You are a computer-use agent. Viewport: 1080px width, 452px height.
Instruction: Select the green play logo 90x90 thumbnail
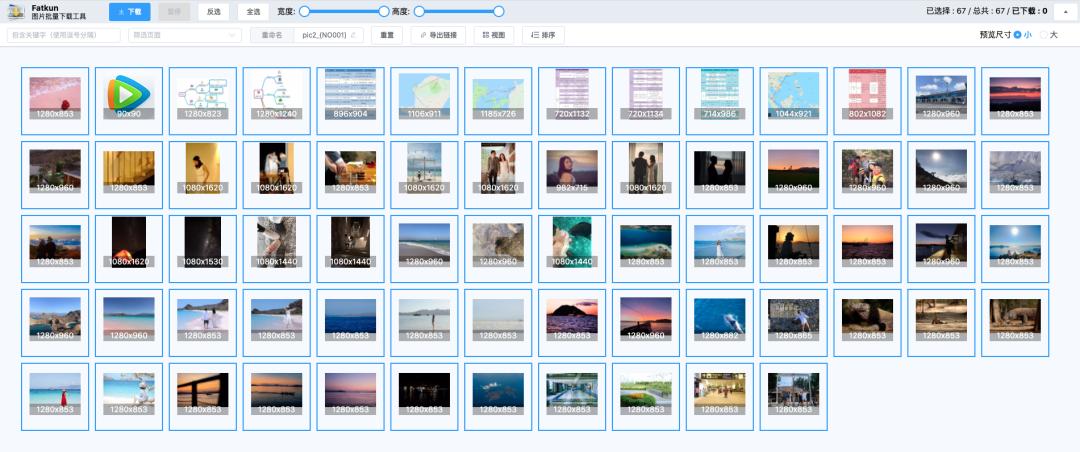pyautogui.click(x=129, y=101)
